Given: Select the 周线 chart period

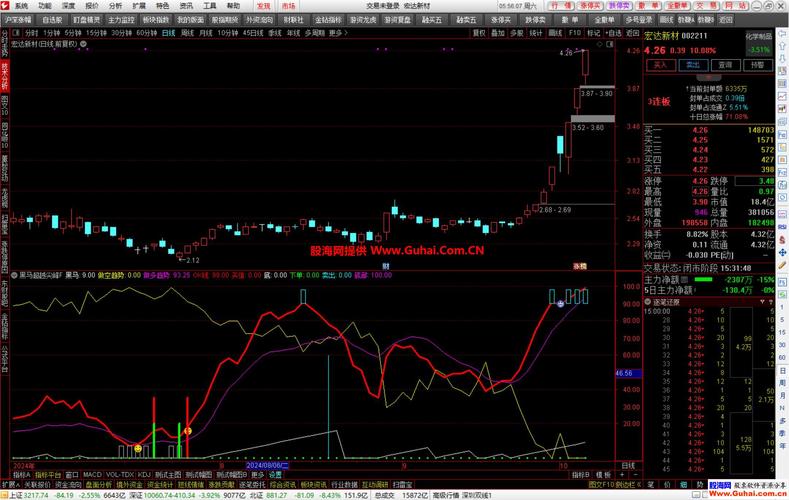Looking at the screenshot, I should [187, 33].
